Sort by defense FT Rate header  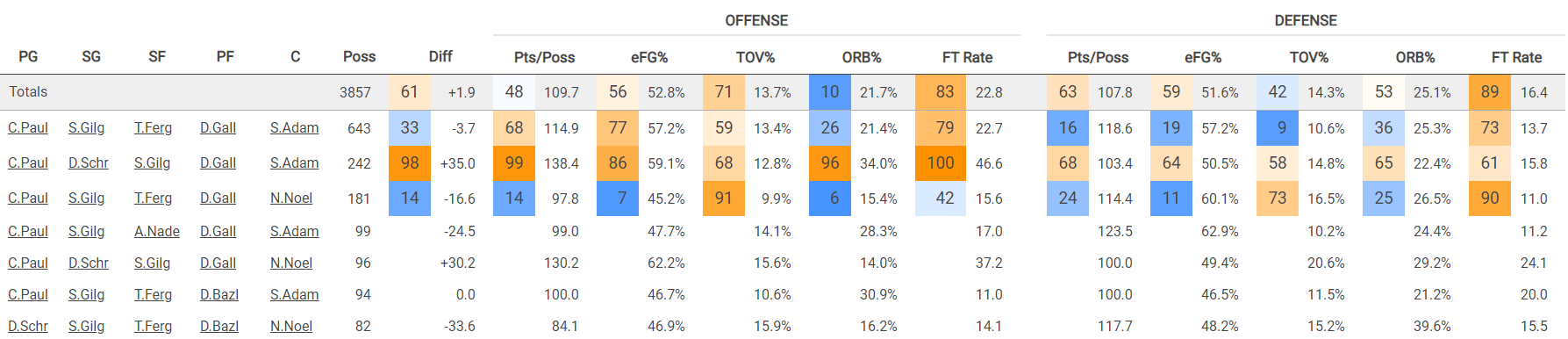coord(1516,58)
